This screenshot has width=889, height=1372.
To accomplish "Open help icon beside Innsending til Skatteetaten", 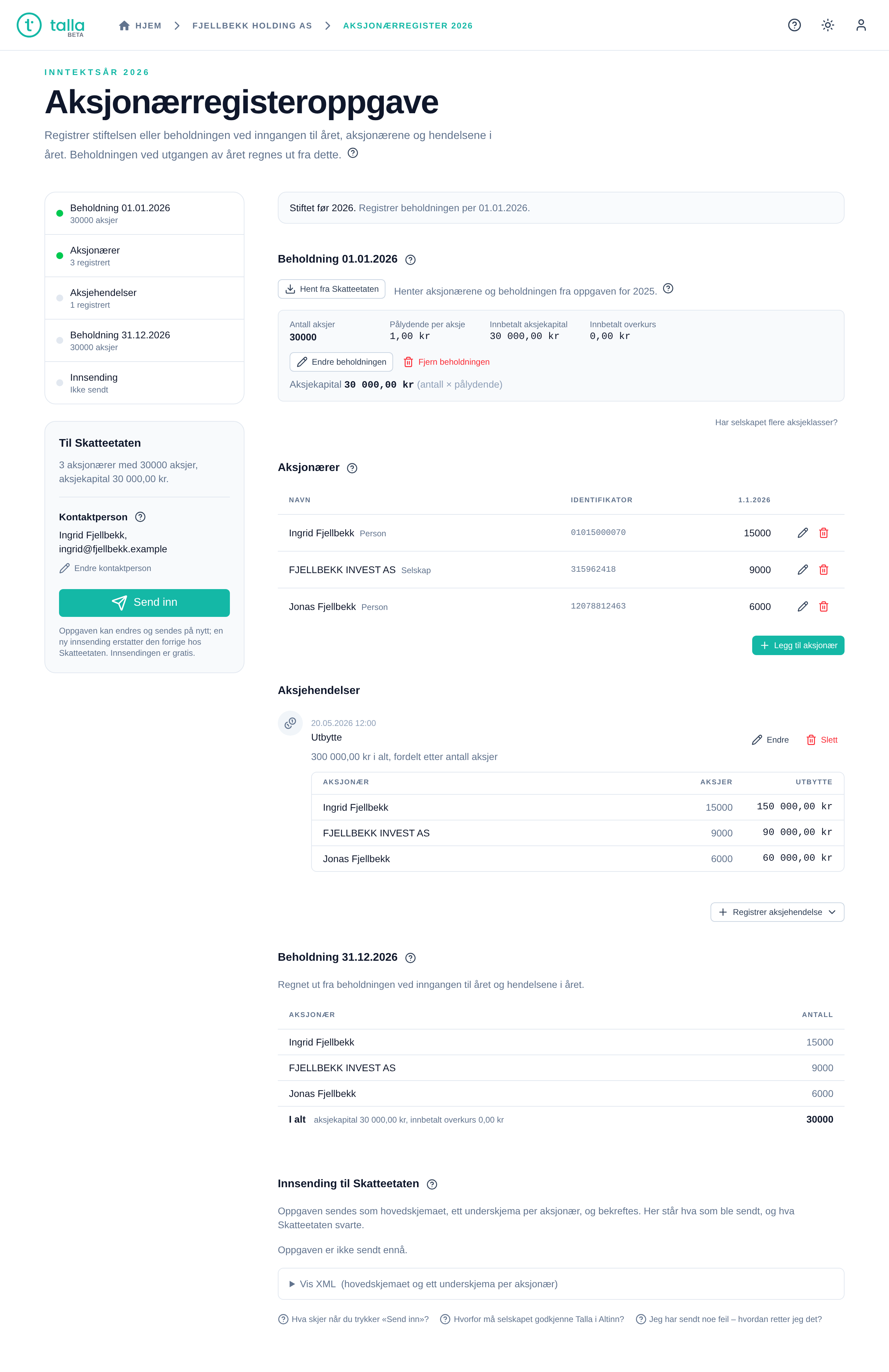I will 432,1184.
